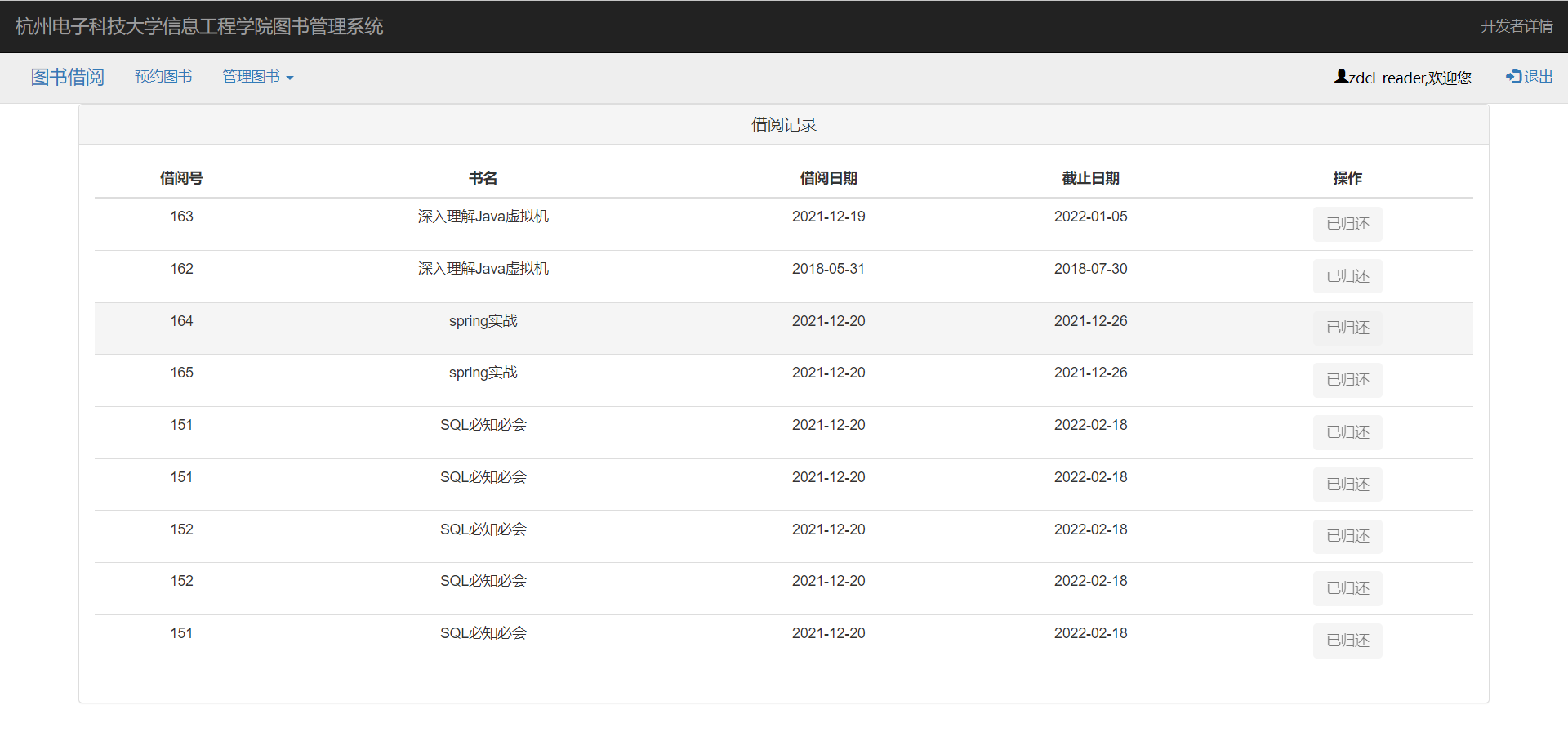This screenshot has width=1568, height=737.
Task: Click spring实战 title in row 165
Action: [483, 373]
